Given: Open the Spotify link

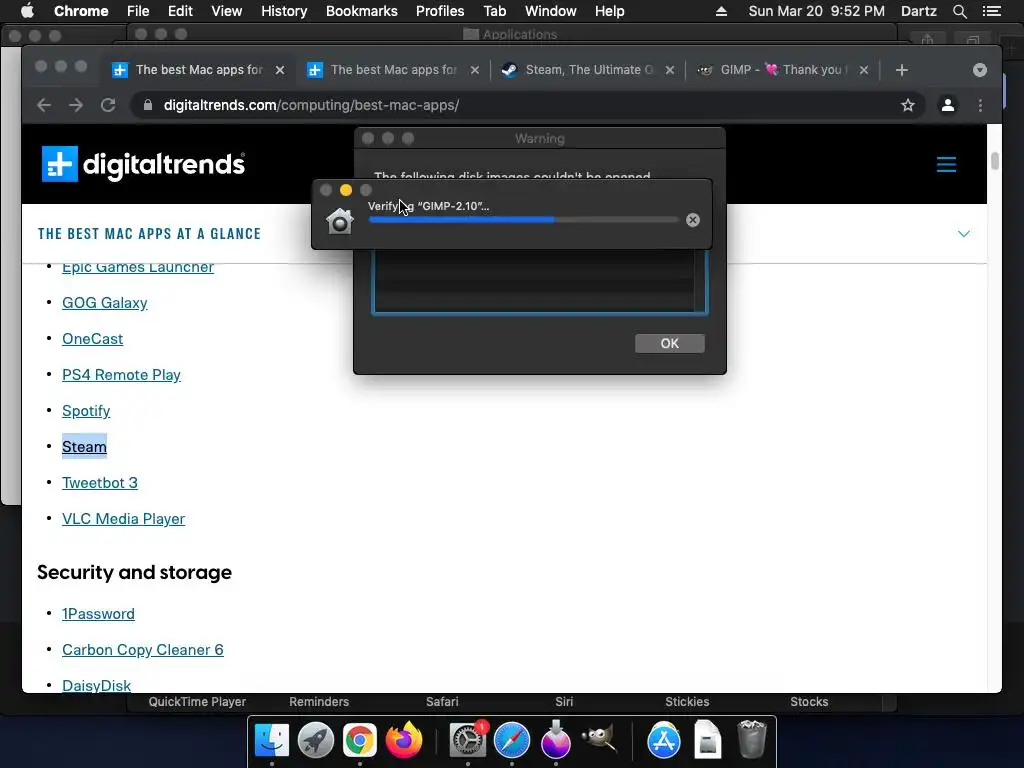Looking at the screenshot, I should (x=86, y=411).
